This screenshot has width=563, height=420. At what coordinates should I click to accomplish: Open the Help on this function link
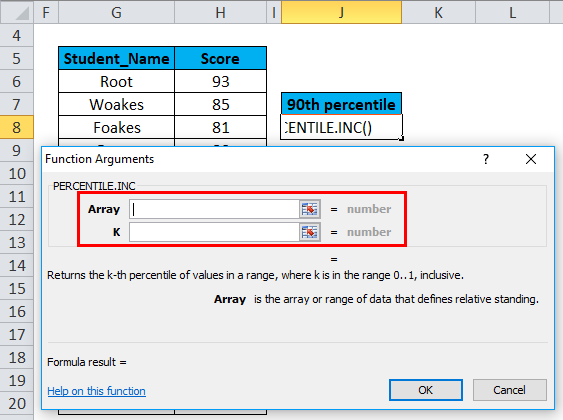(x=96, y=391)
